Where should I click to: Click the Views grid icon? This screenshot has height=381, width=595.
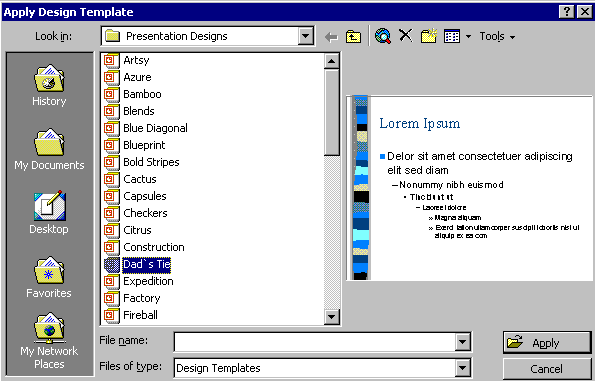point(452,36)
